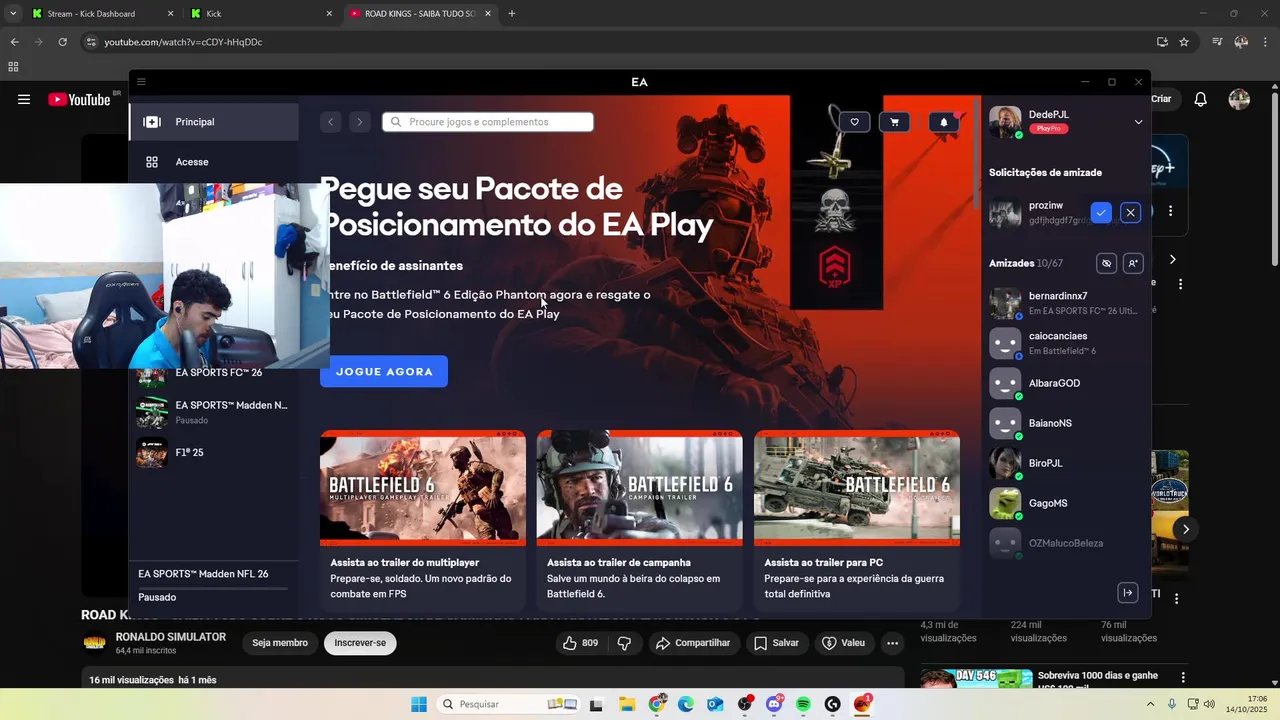
Task: Click the browser address bar
Action: pyautogui.click(x=620, y=42)
